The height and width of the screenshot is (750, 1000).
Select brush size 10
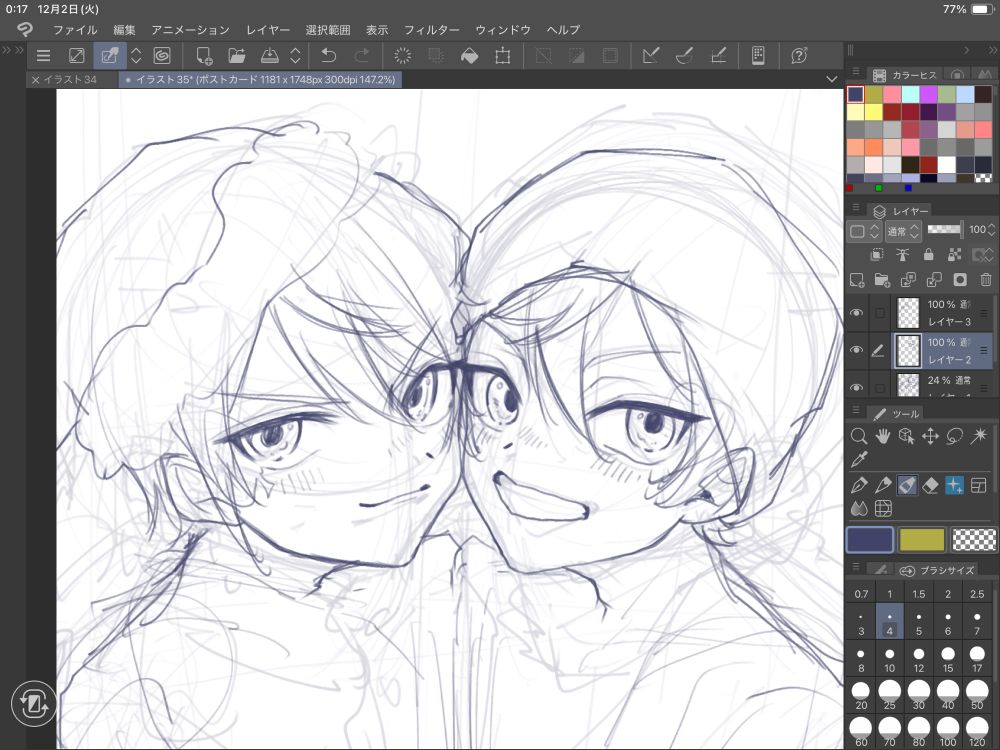(889, 659)
